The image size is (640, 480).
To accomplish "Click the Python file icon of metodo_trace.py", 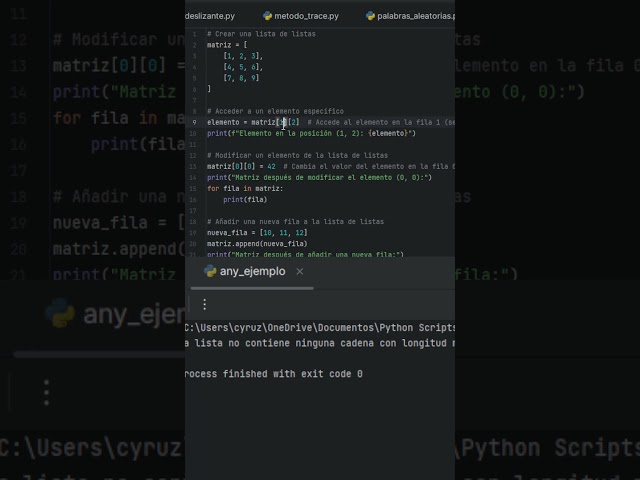I will click(267, 16).
